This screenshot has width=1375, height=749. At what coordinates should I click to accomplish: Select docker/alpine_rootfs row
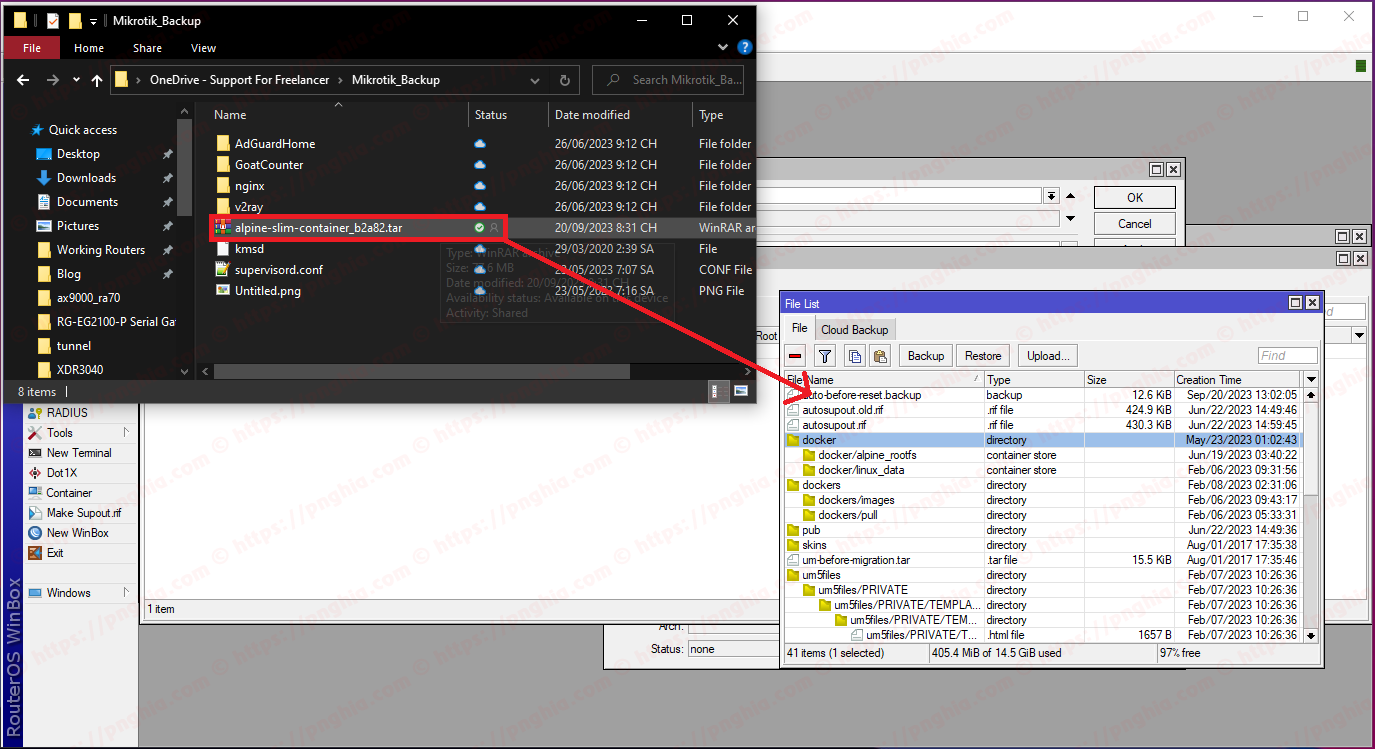pyautogui.click(x=1043, y=455)
